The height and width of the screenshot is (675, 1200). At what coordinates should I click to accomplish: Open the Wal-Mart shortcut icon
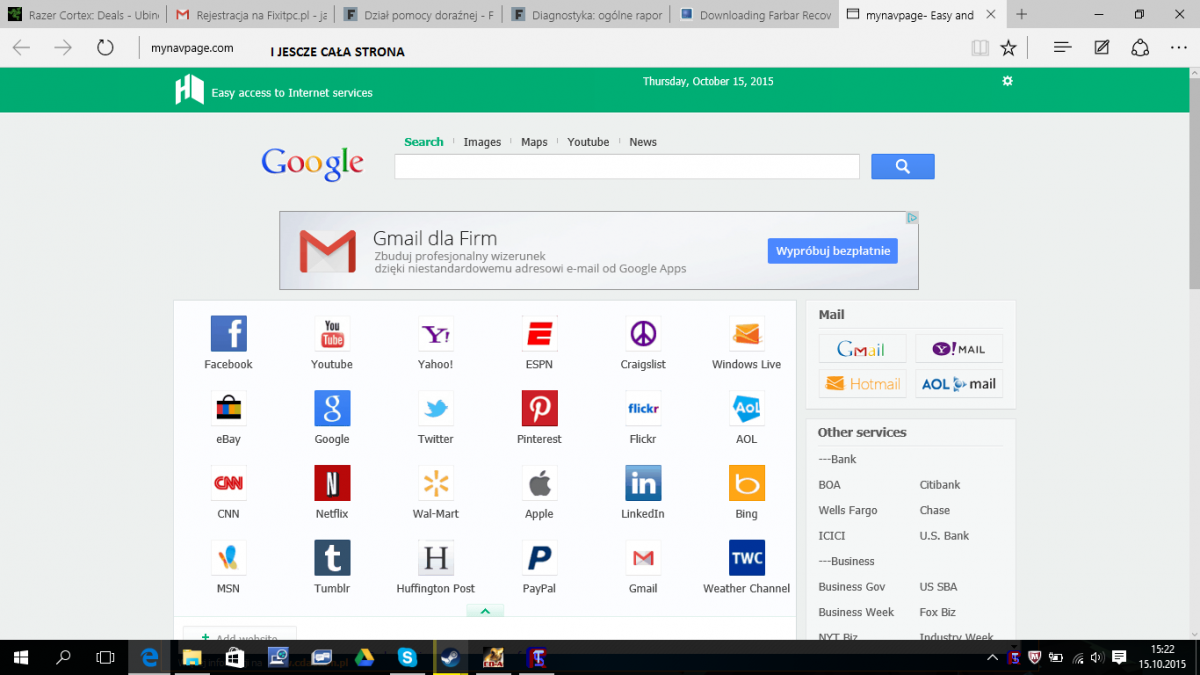click(x=436, y=483)
